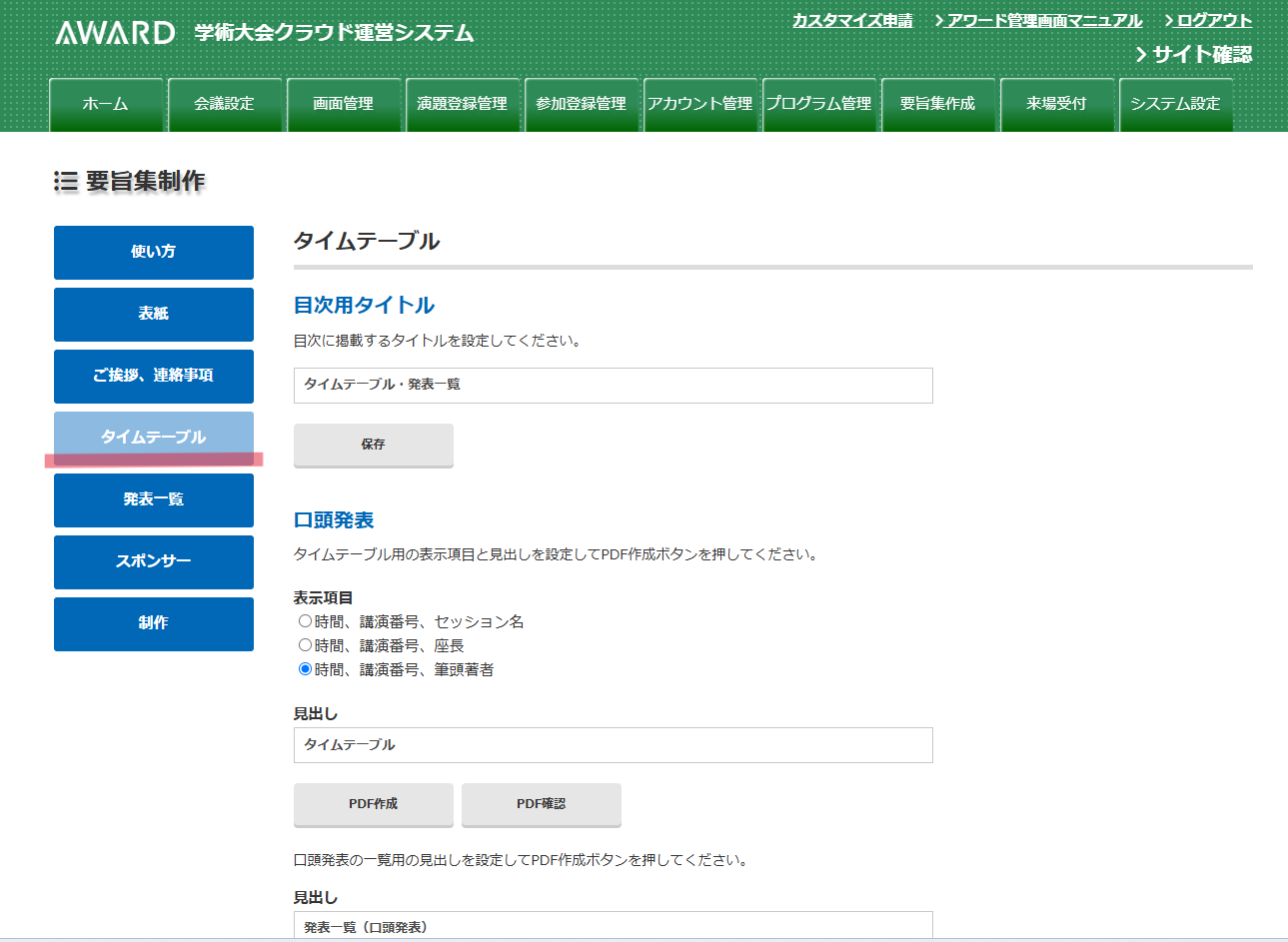The width and height of the screenshot is (1288, 942).
Task: Click the 口頭発表 heading text
Action: pos(334,520)
